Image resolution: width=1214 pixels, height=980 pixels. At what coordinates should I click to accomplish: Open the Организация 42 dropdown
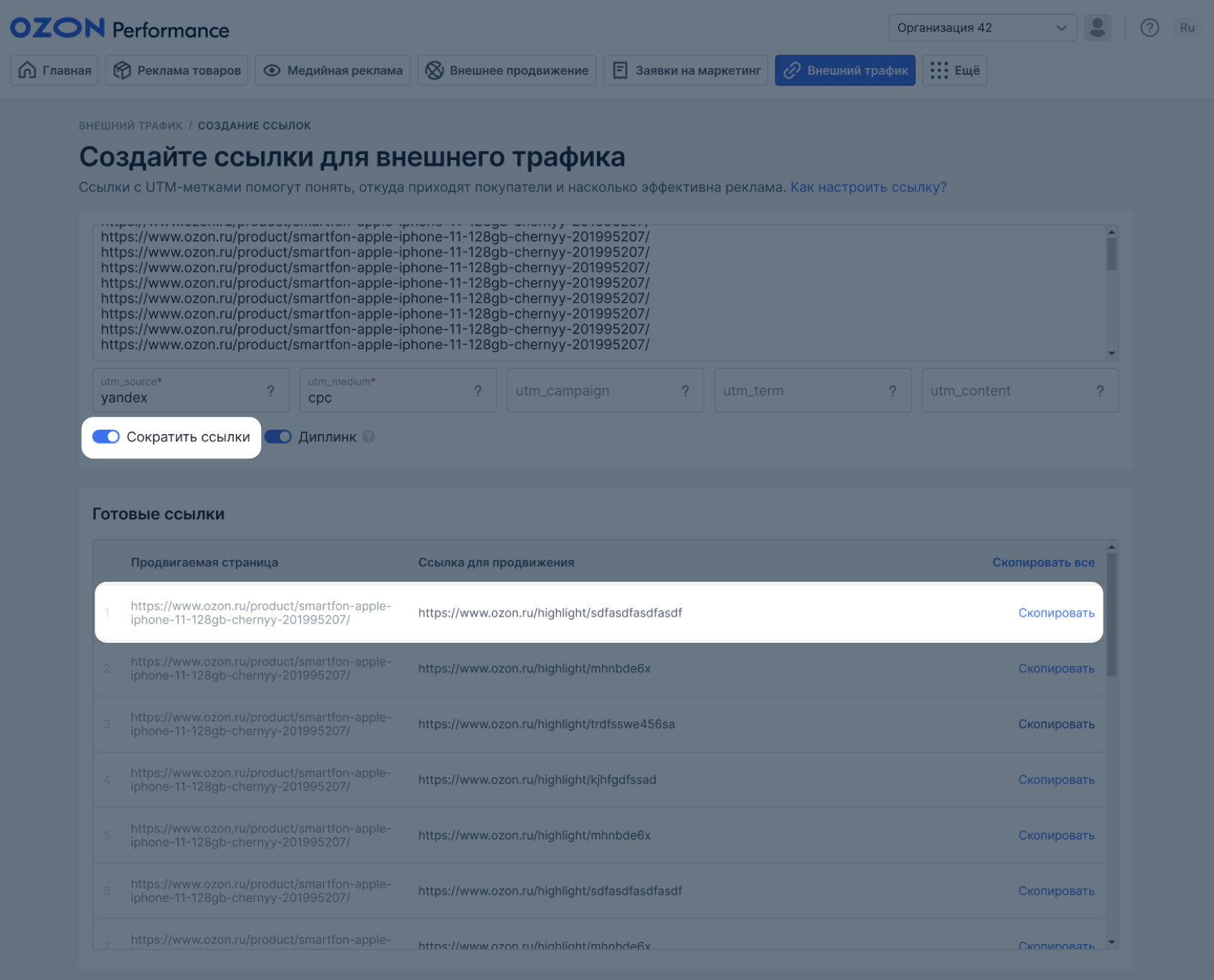point(982,28)
